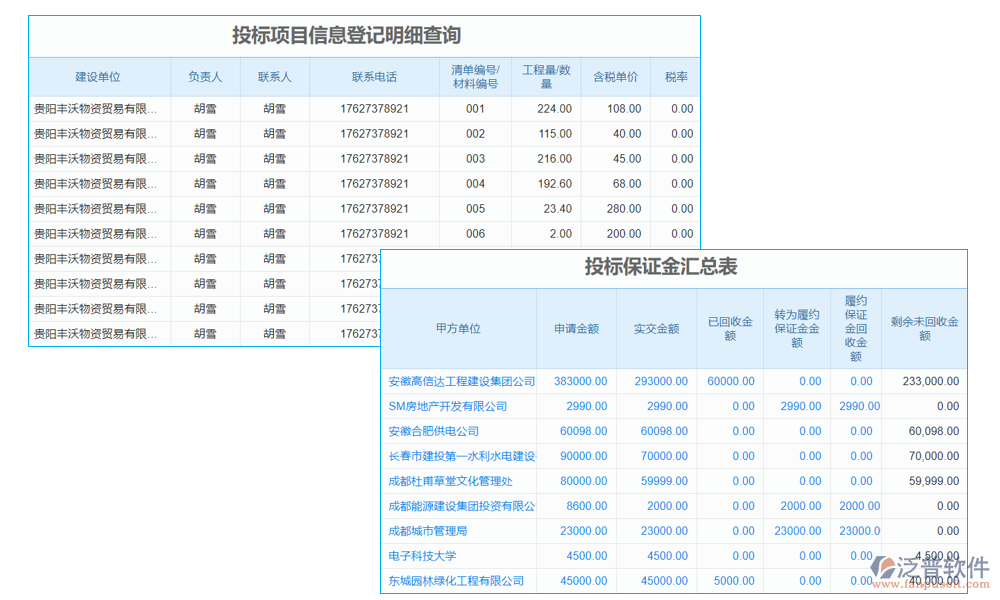1000x600 pixels.
Task: Sort by the 税率 column header
Action: click(676, 76)
